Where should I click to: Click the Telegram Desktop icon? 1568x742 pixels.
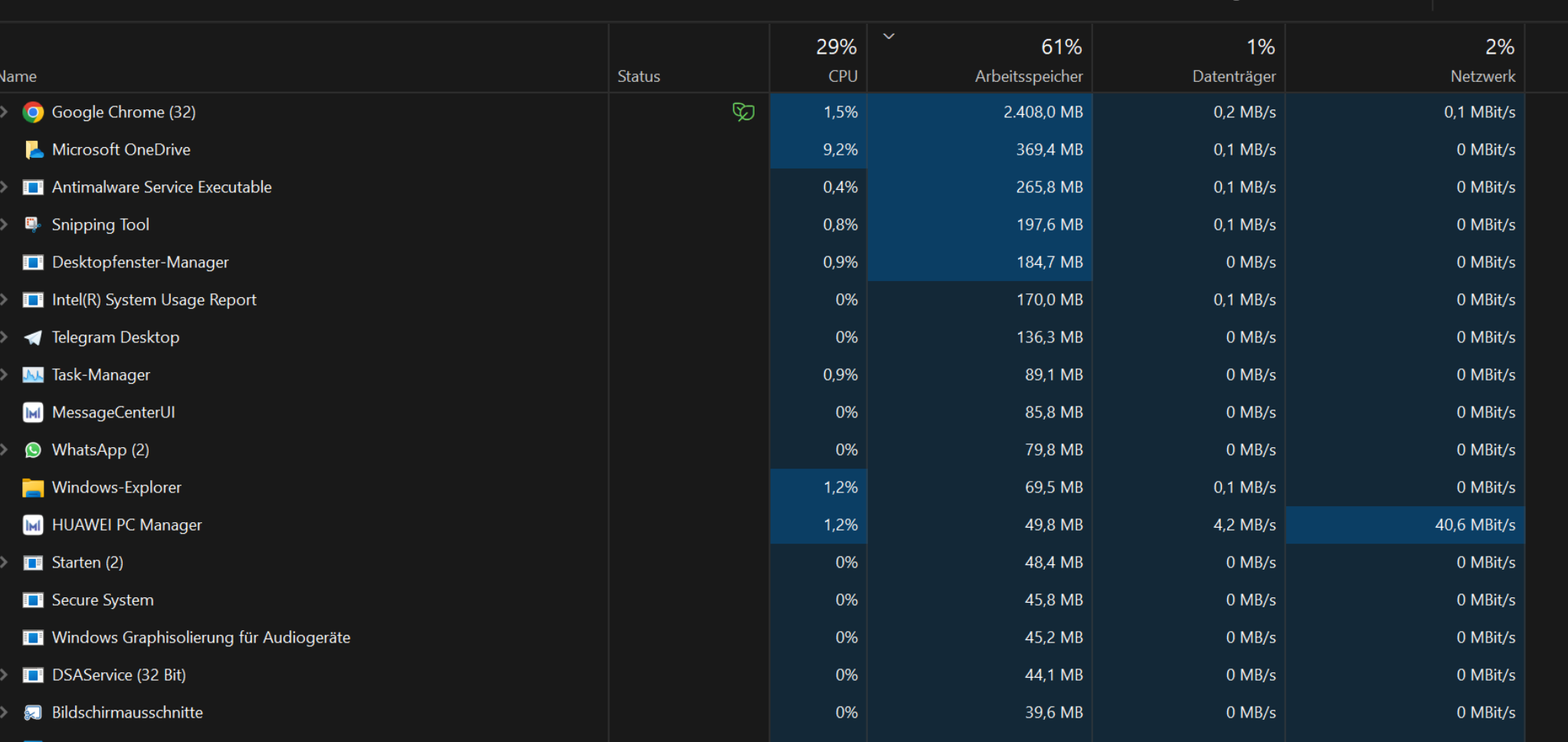[x=33, y=338]
